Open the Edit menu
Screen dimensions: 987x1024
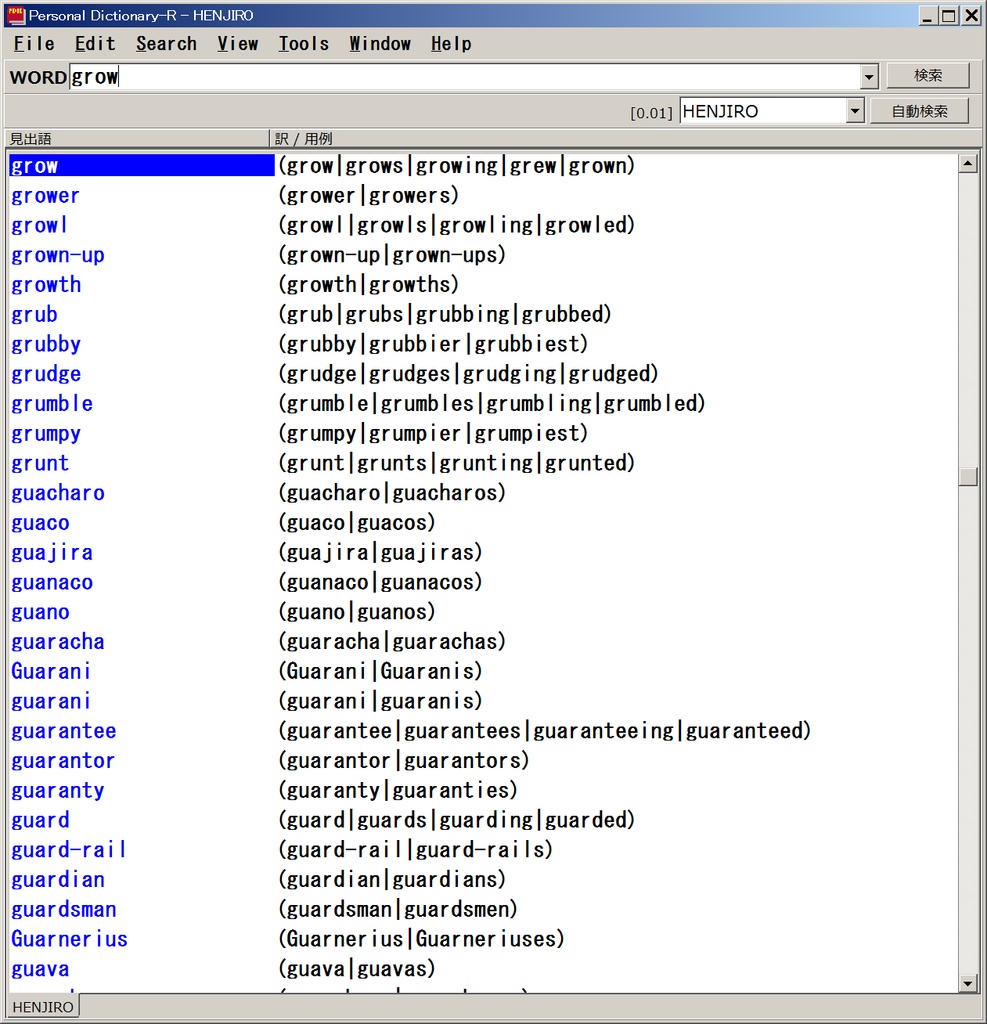tap(95, 44)
